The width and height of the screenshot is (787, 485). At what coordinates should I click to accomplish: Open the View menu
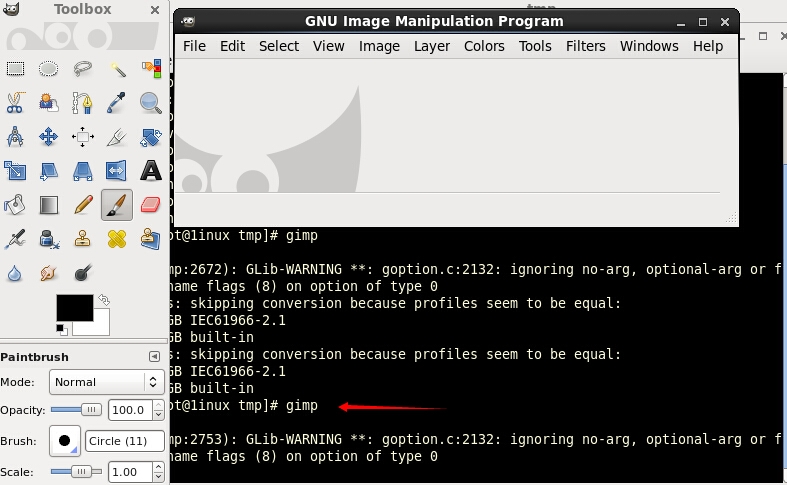(329, 46)
